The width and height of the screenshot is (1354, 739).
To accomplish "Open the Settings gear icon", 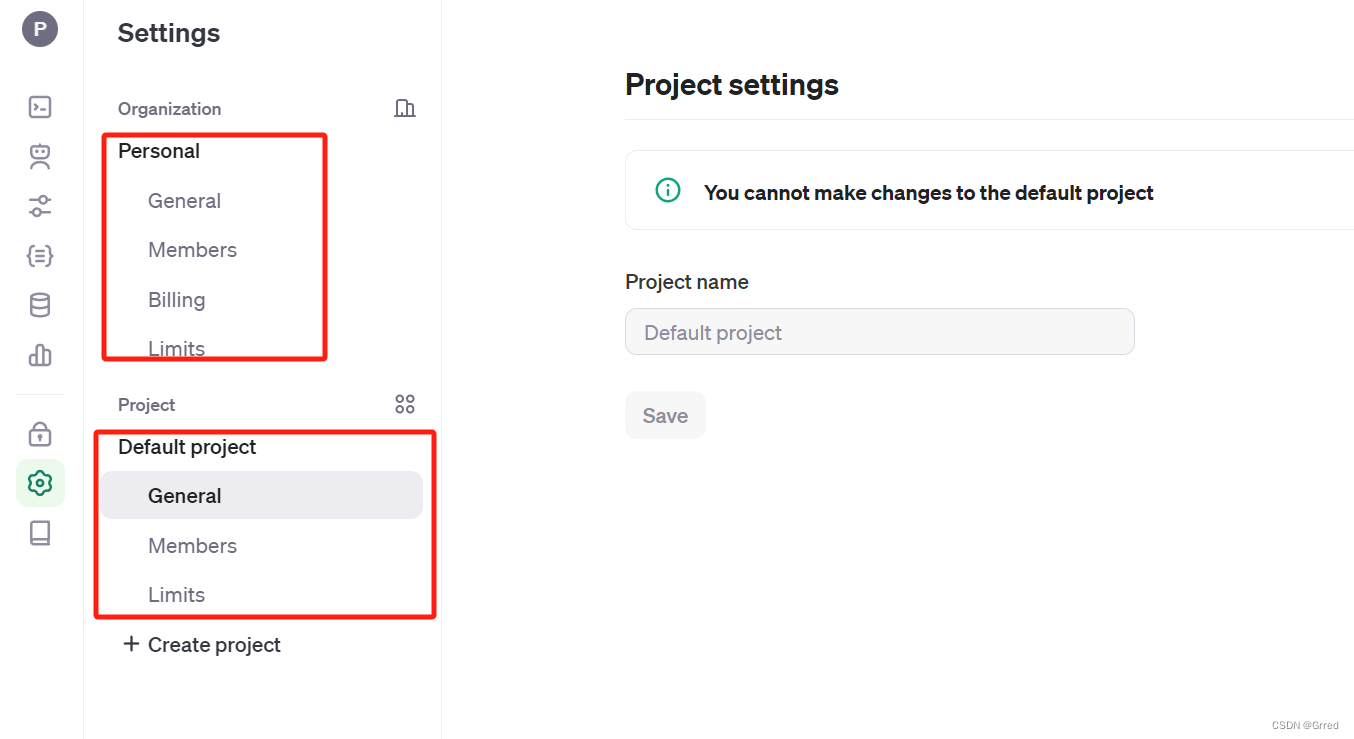I will point(40,484).
